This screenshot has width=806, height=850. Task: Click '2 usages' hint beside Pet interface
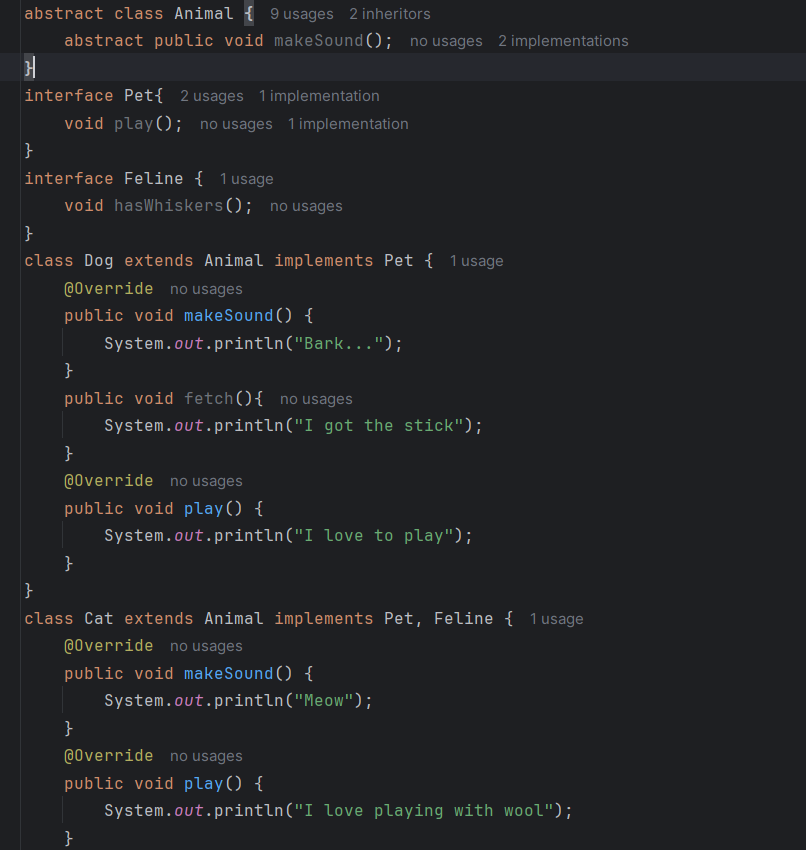click(211, 96)
